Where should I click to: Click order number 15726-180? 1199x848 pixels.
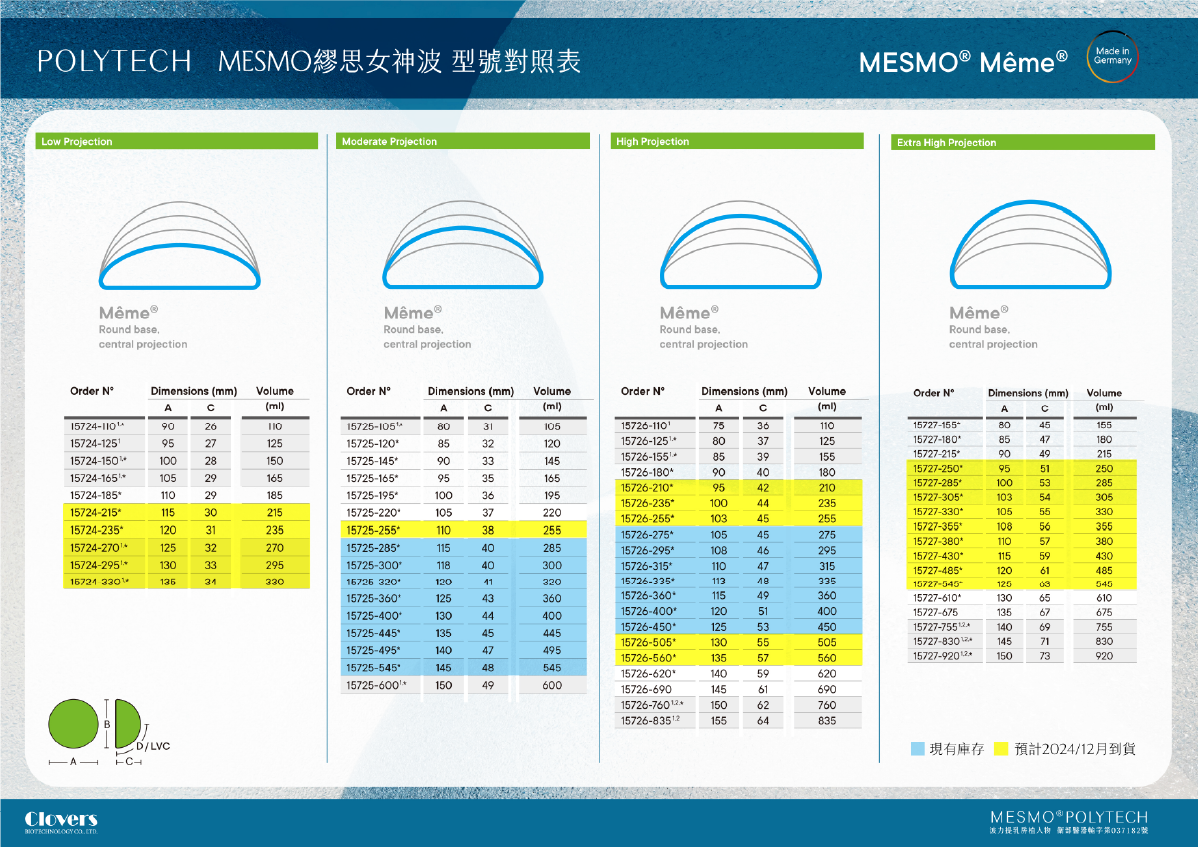point(647,473)
